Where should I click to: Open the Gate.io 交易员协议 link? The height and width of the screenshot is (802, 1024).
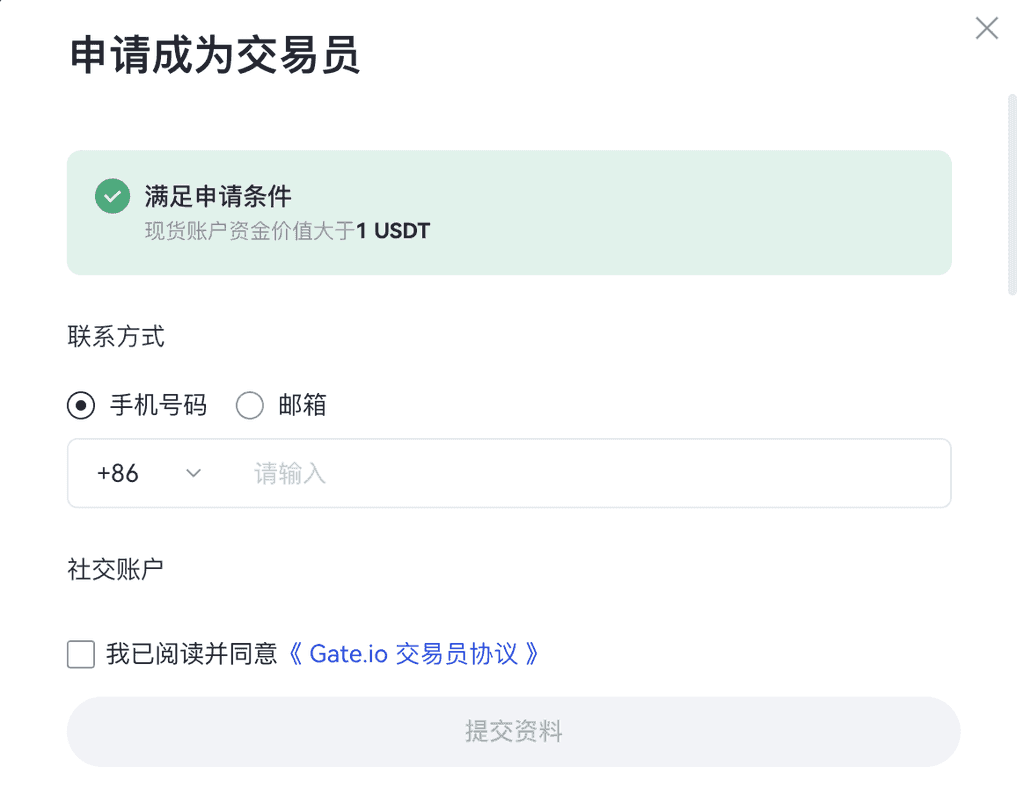click(x=413, y=655)
